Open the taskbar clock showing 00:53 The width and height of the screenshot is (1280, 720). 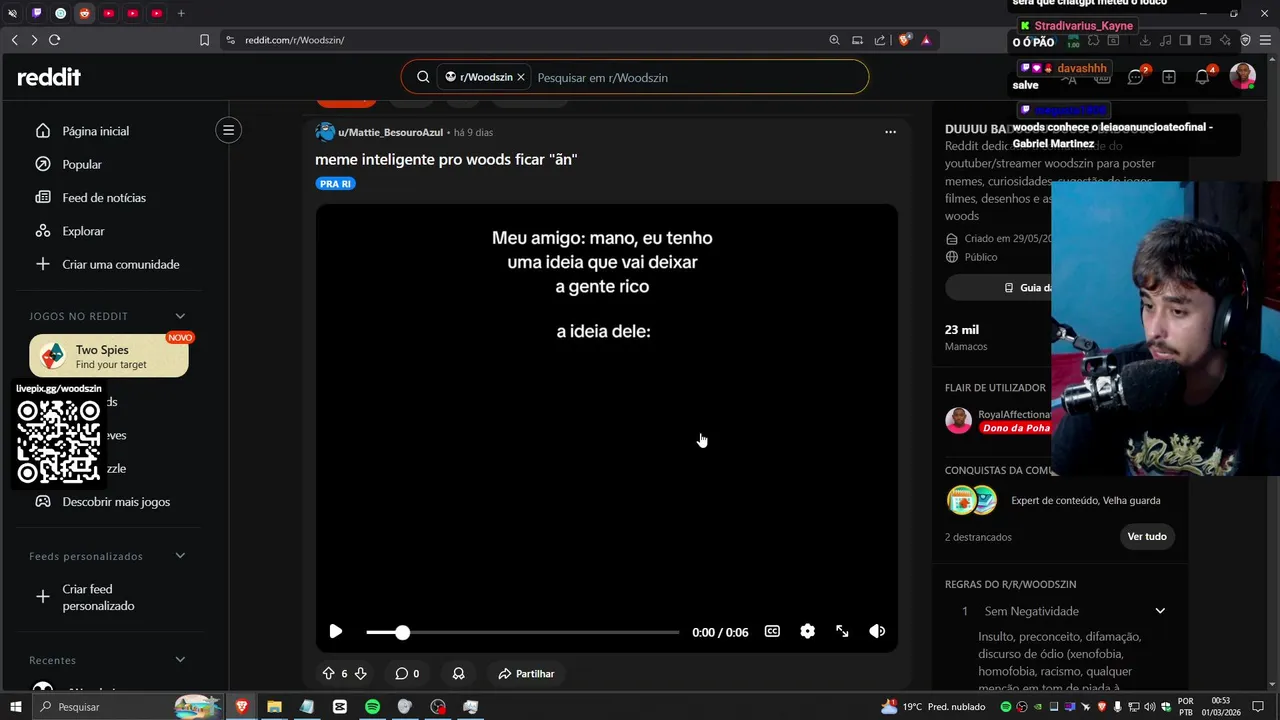(x=1220, y=706)
